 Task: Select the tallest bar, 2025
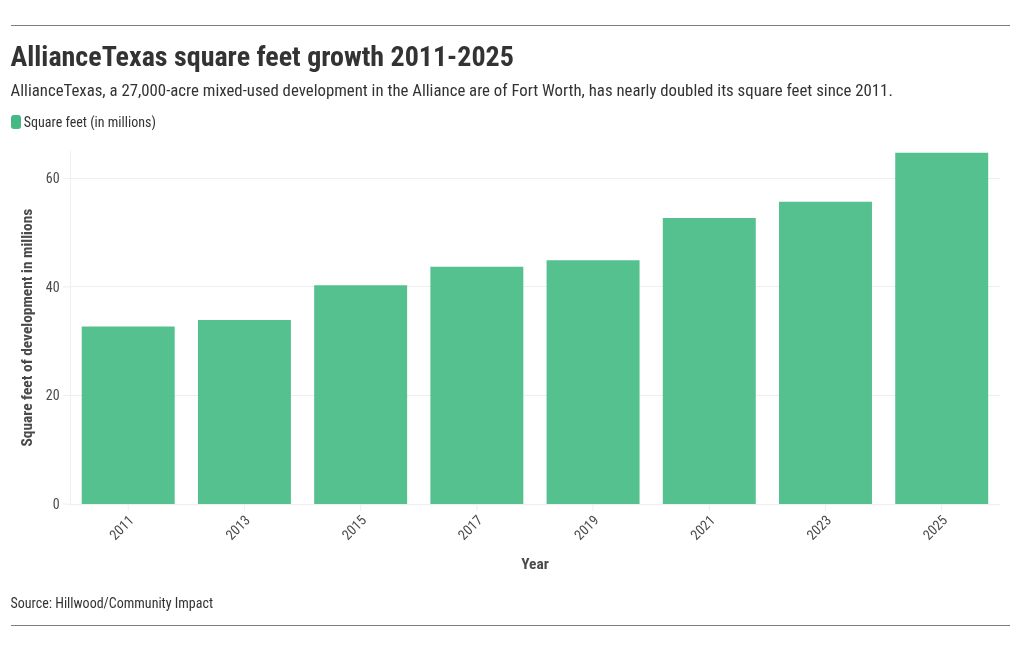[x=941, y=328]
